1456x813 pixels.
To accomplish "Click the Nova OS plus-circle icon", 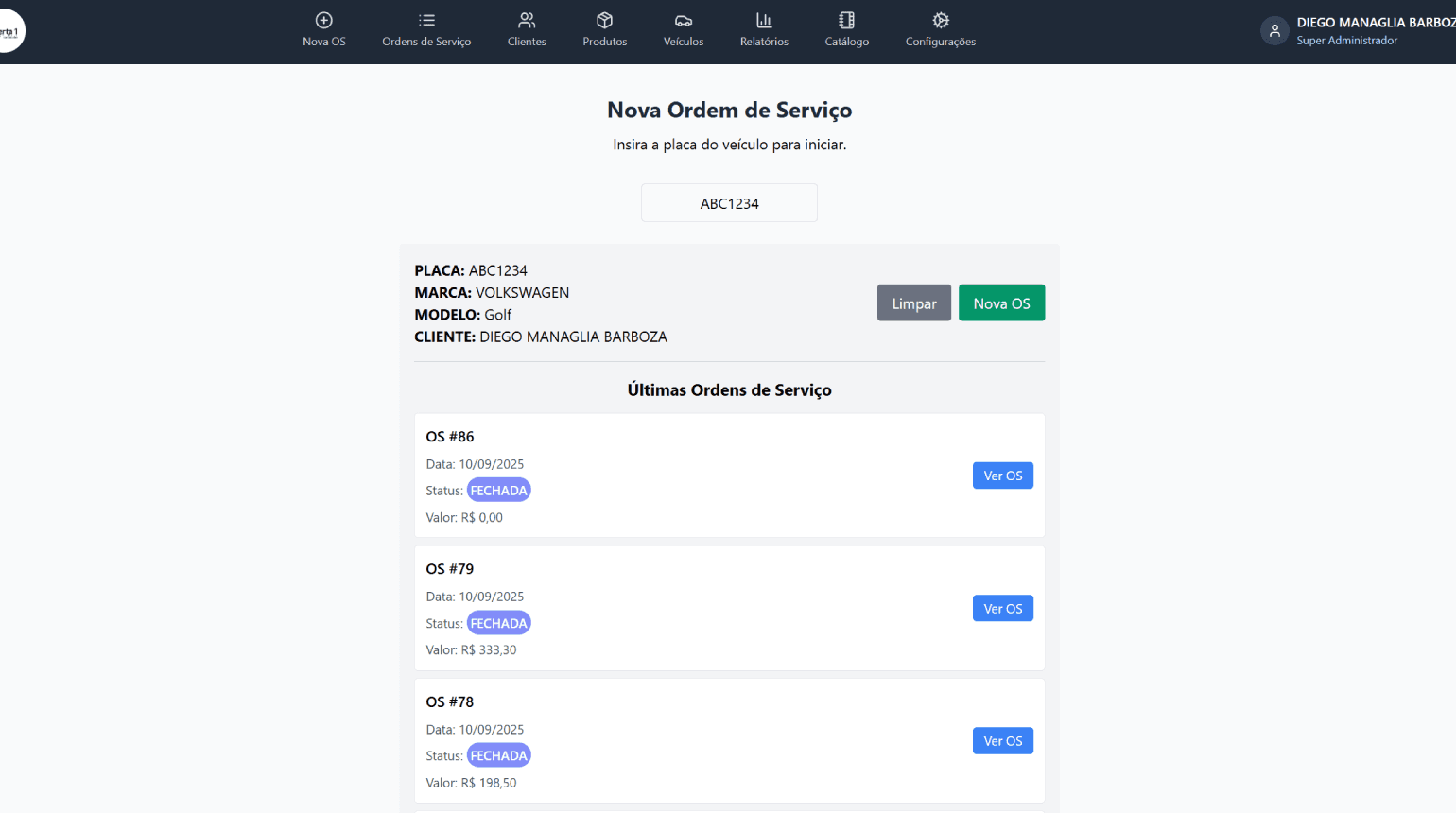I will click(323, 21).
